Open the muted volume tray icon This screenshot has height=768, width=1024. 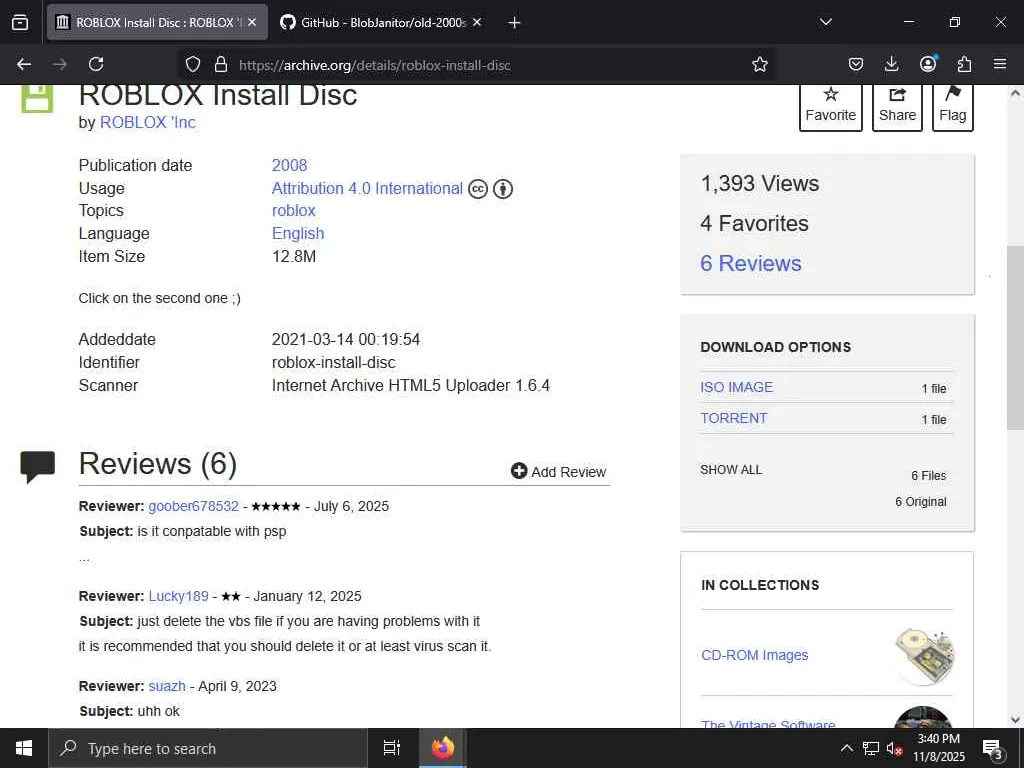[894, 748]
